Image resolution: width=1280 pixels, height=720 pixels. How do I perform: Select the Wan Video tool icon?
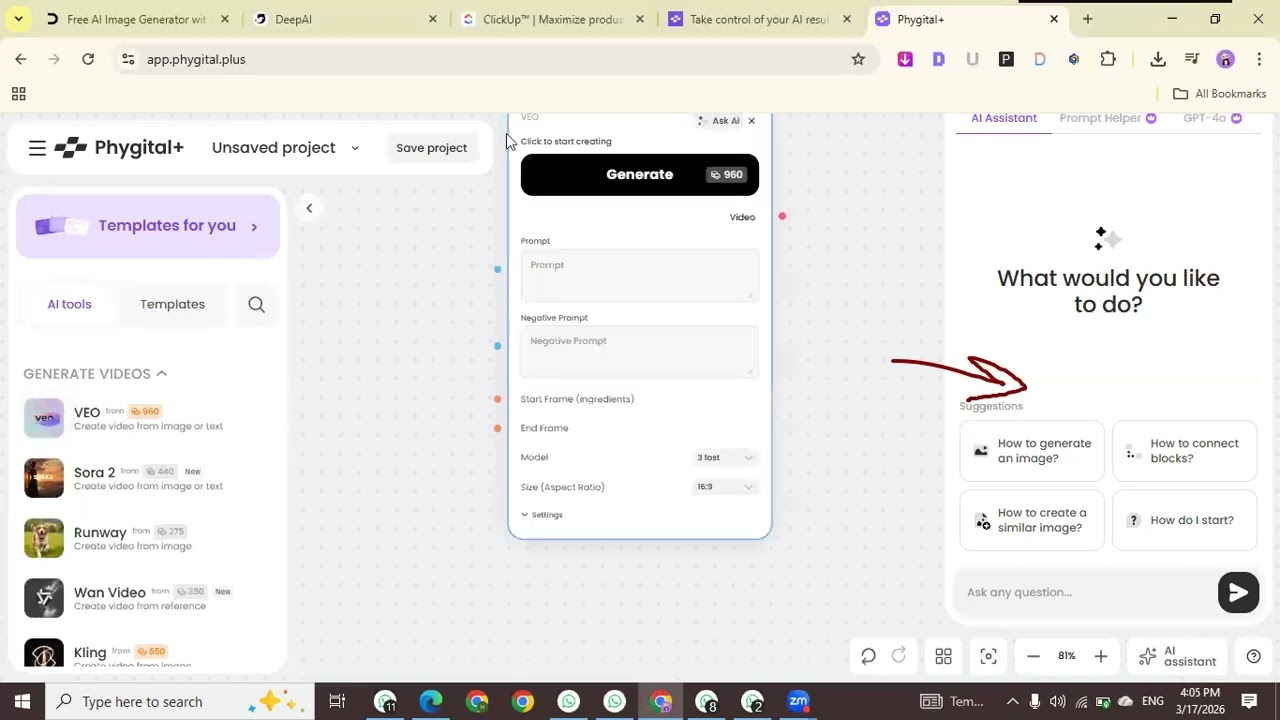44,598
